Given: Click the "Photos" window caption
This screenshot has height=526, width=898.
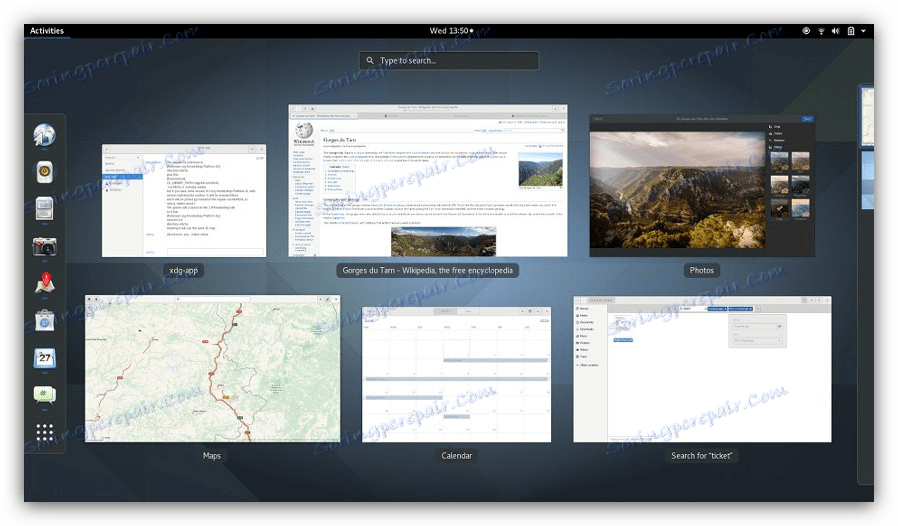Looking at the screenshot, I should pyautogui.click(x=702, y=270).
